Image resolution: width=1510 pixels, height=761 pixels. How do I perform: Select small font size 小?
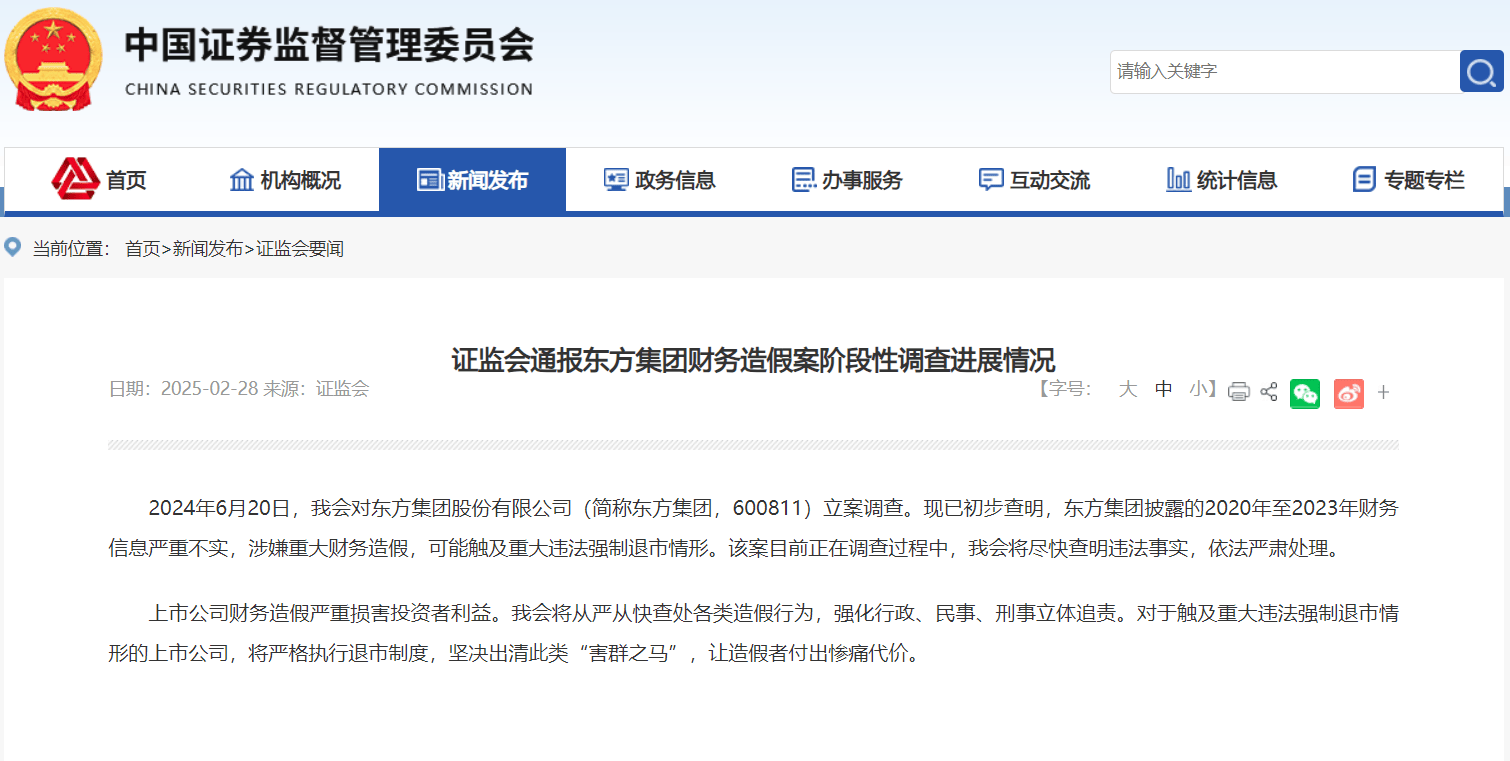coord(1199,389)
